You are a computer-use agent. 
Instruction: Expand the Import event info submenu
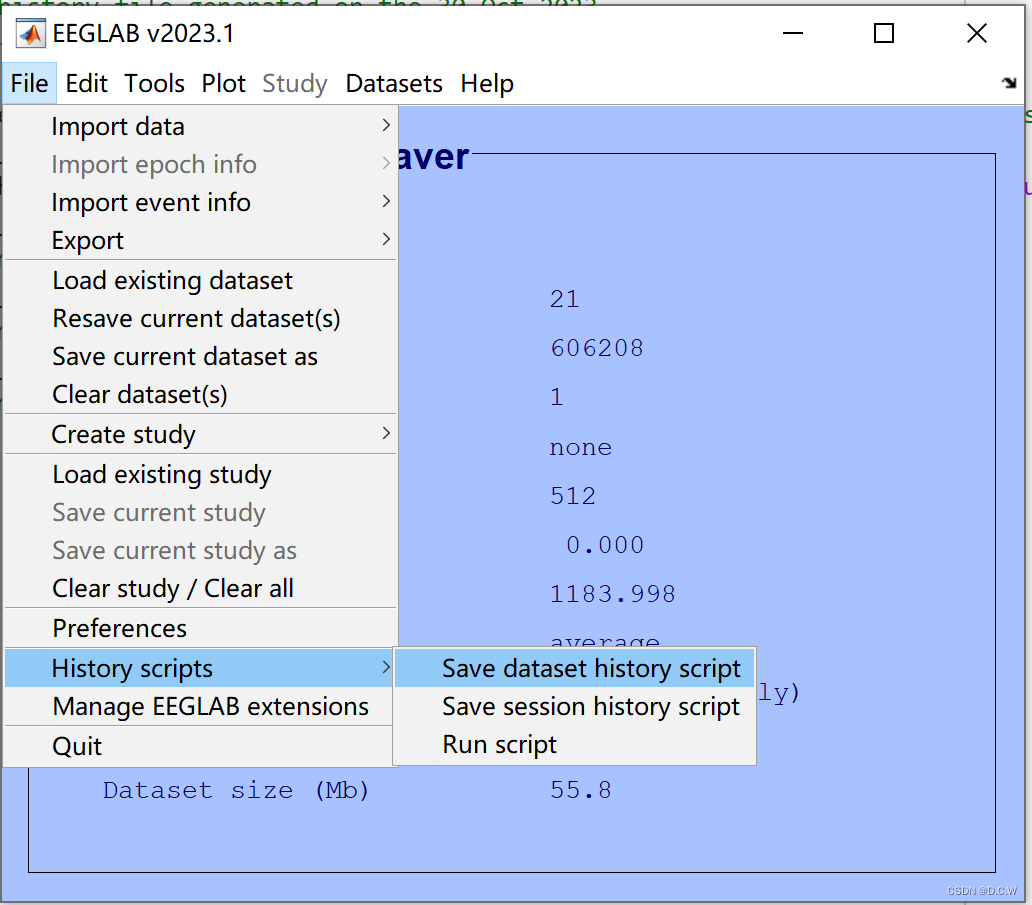[201, 202]
